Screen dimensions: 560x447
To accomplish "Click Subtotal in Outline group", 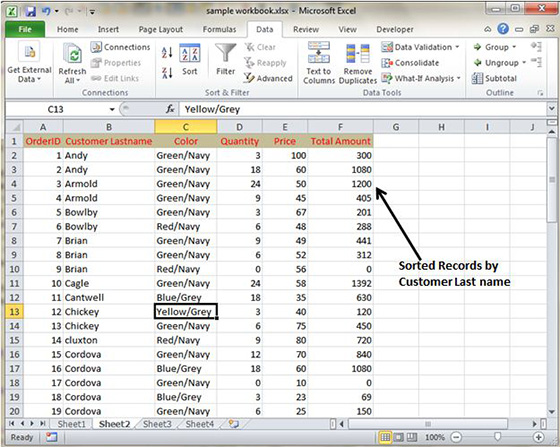I will pos(494,78).
